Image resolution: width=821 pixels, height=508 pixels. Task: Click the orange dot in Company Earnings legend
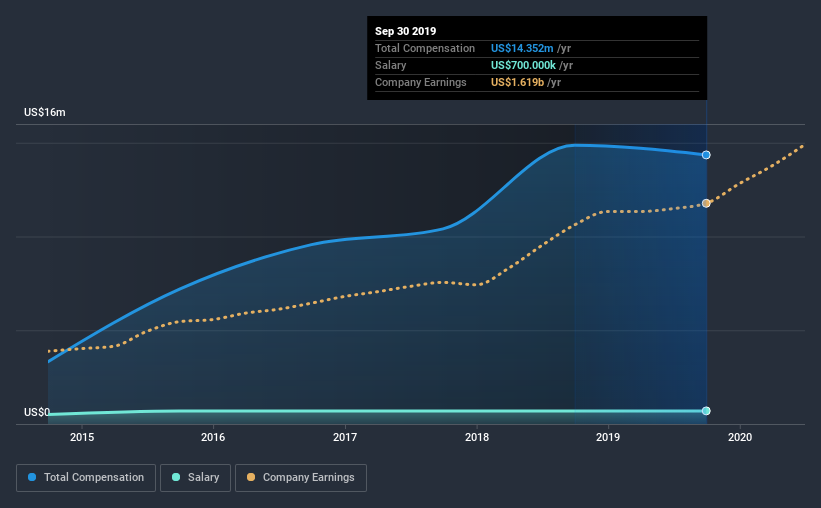click(251, 477)
